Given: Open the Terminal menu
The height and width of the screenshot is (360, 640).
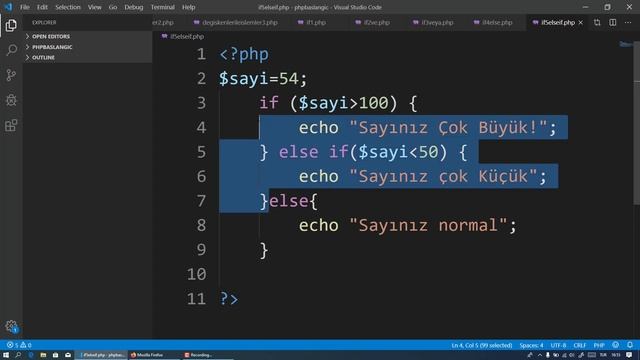Looking at the screenshot, I should (x=162, y=7).
